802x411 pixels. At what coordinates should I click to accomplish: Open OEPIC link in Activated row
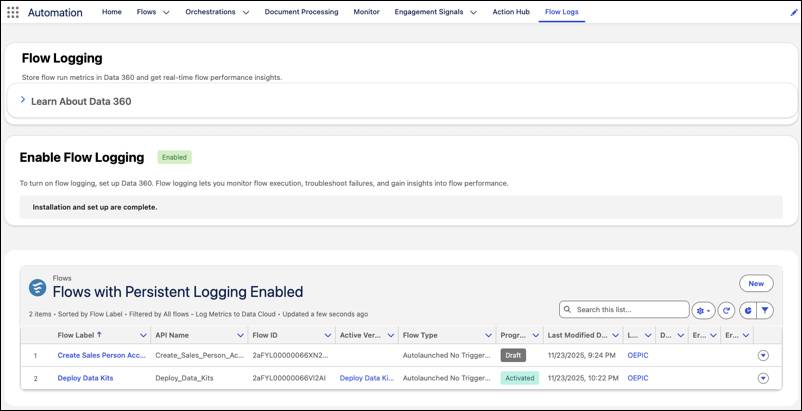point(638,378)
